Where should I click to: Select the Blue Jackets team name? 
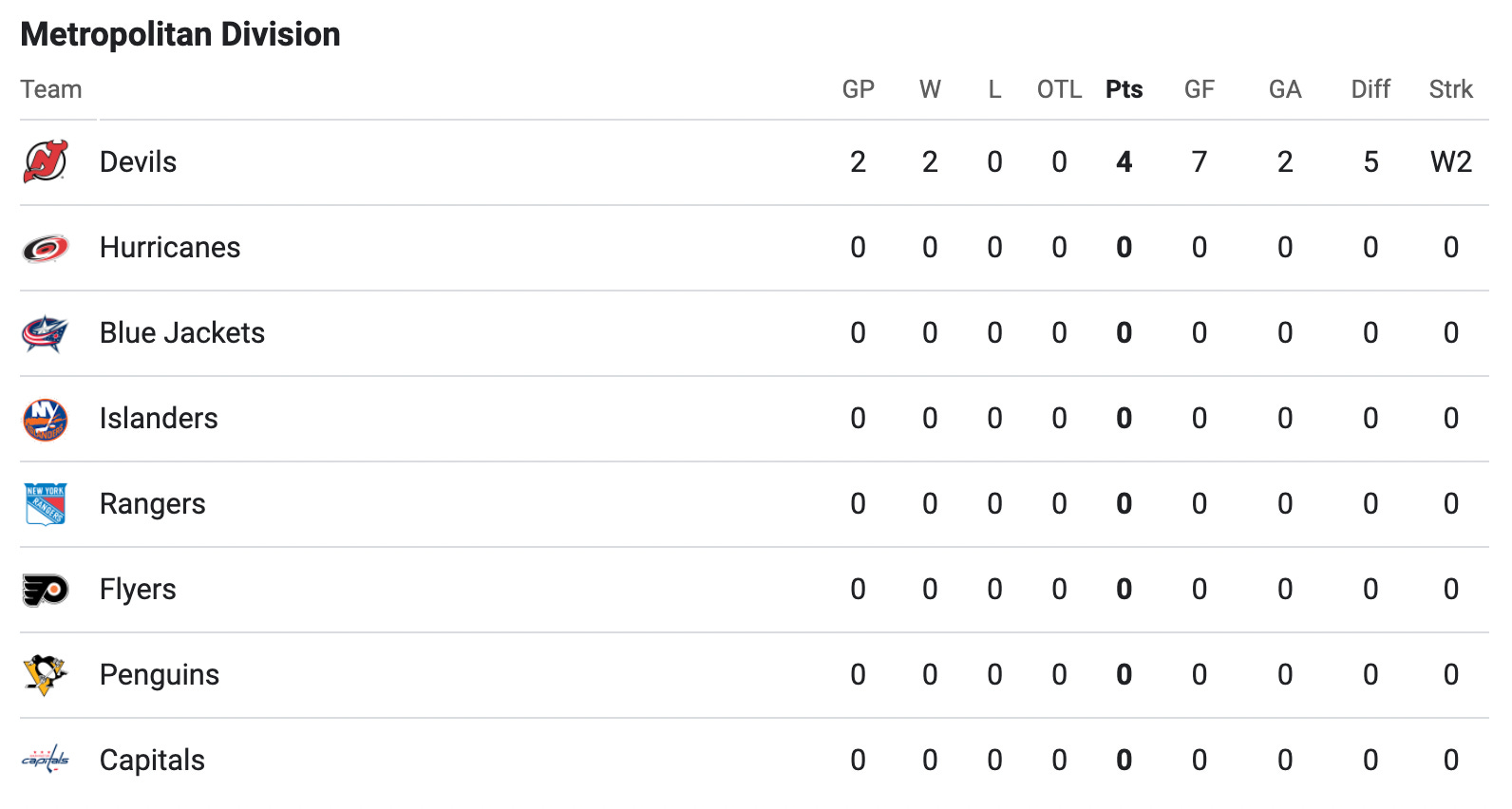[x=182, y=333]
